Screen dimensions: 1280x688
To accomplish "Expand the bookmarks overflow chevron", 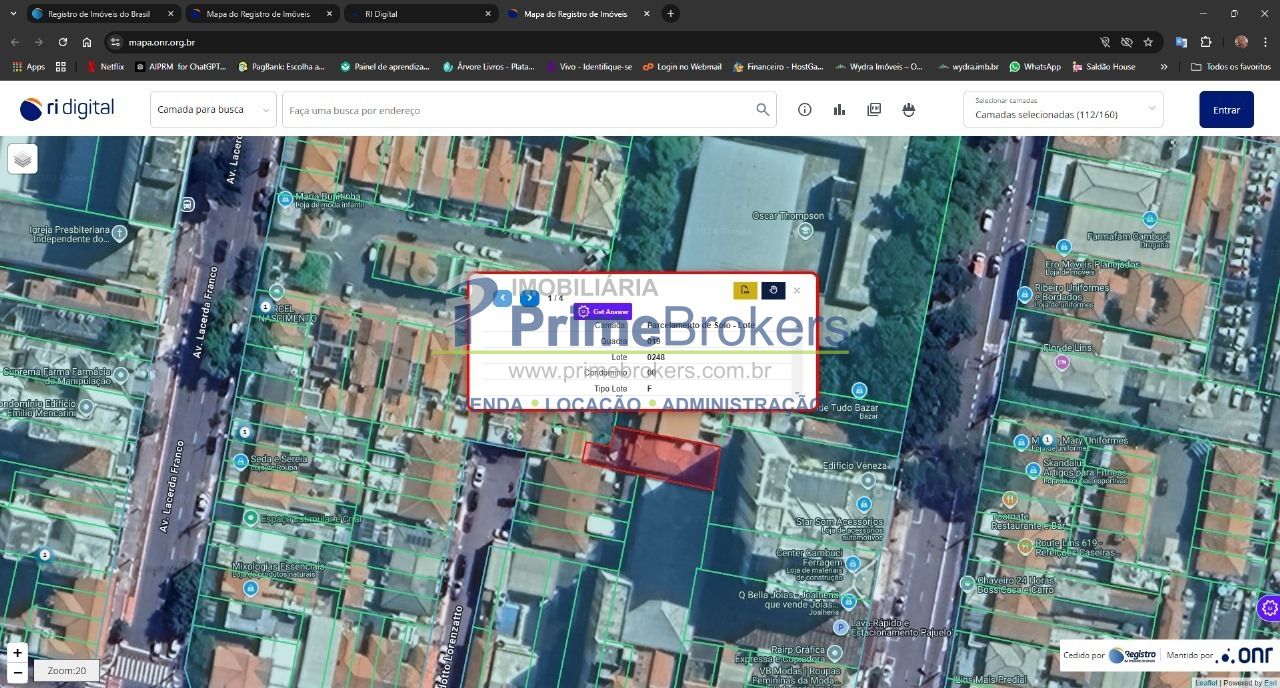I will pos(1163,67).
